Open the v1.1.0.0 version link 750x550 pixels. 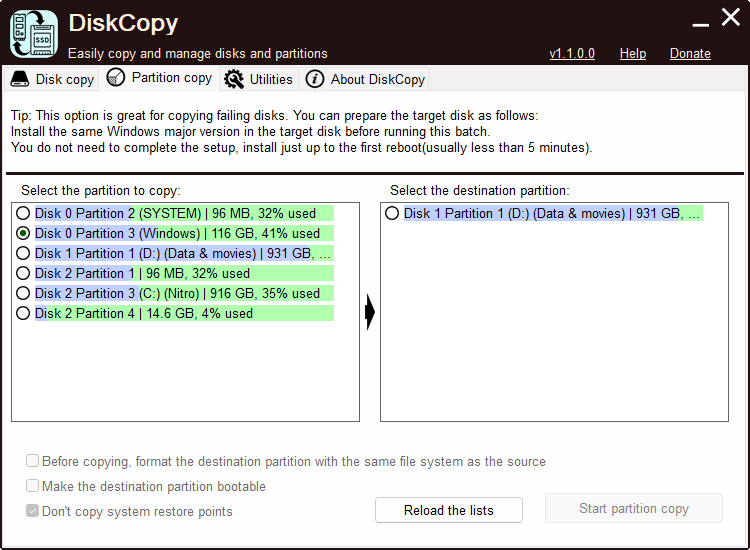[572, 54]
